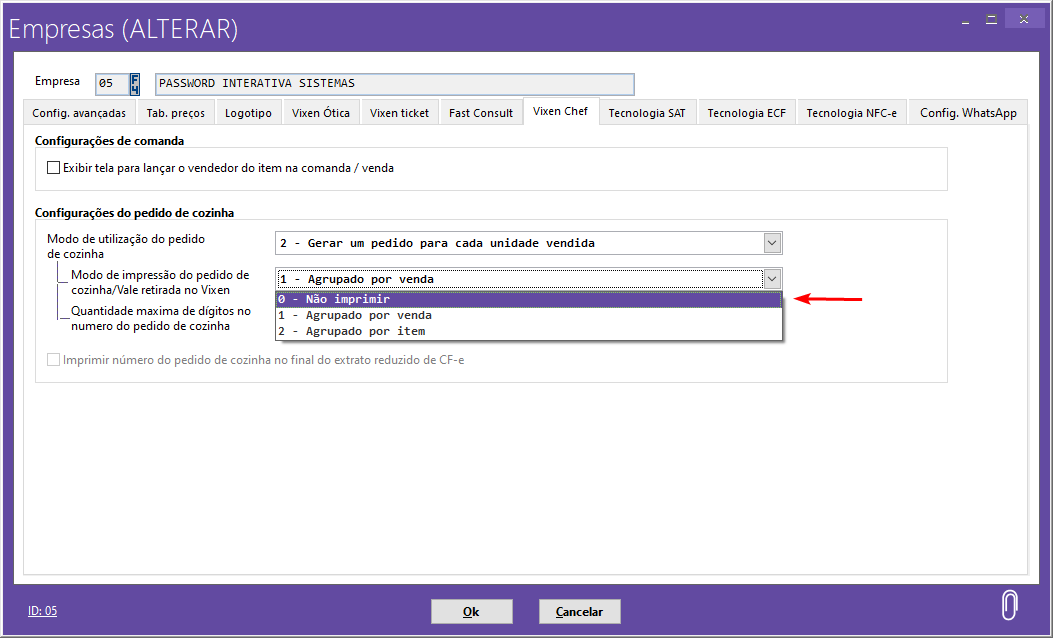Select '0 - Não imprimir' option
This screenshot has width=1053, height=638.
pos(528,299)
